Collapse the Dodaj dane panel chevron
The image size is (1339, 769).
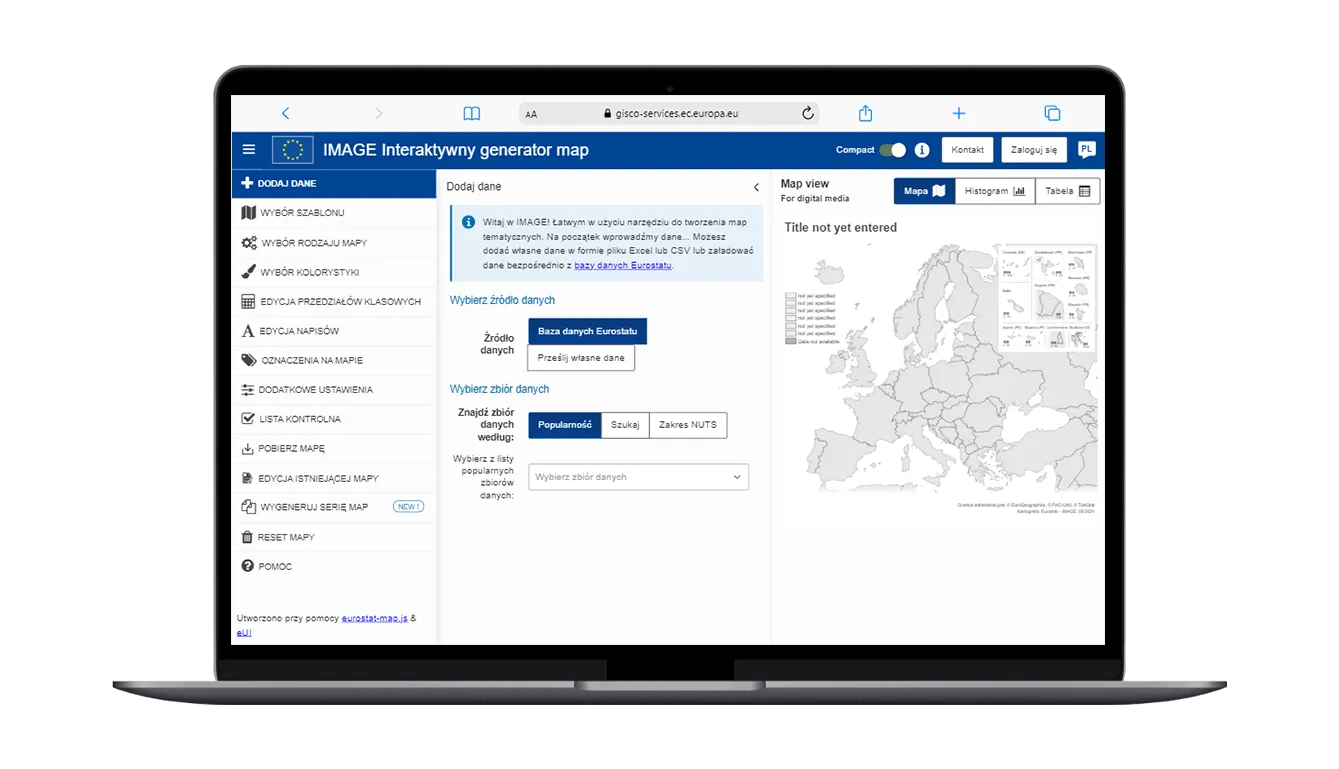[757, 186]
